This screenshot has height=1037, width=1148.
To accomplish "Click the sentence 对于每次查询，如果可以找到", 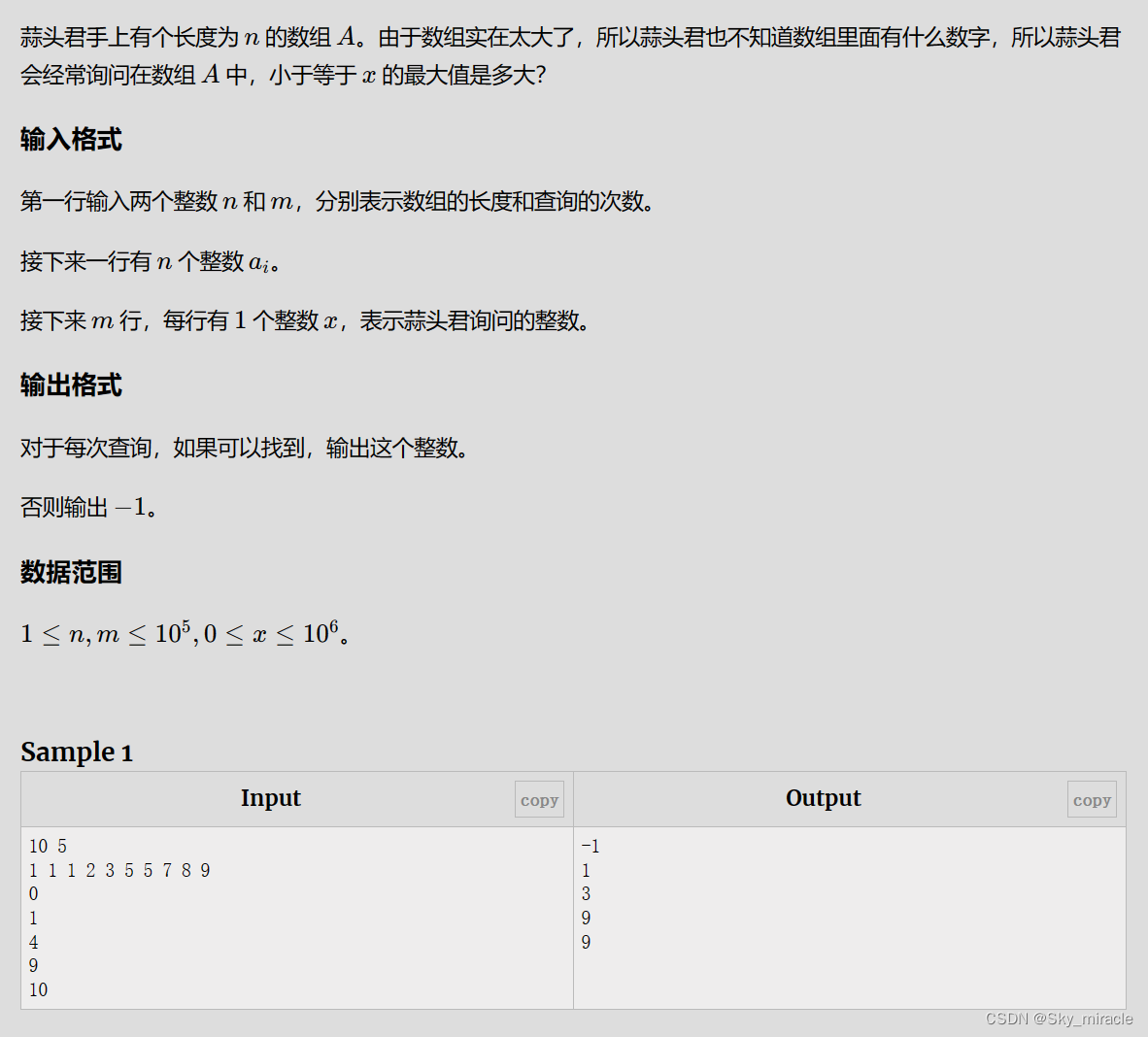I will pyautogui.click(x=244, y=448).
